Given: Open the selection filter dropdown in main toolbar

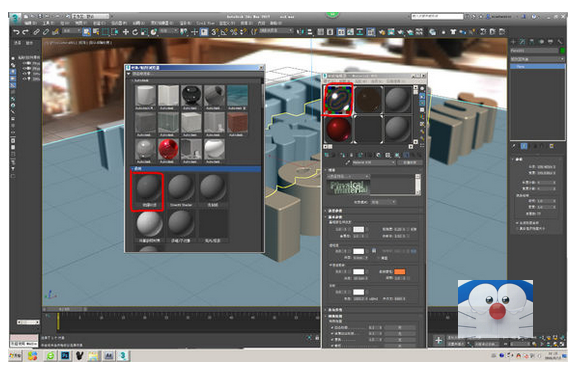Looking at the screenshot, I should coord(72,31).
